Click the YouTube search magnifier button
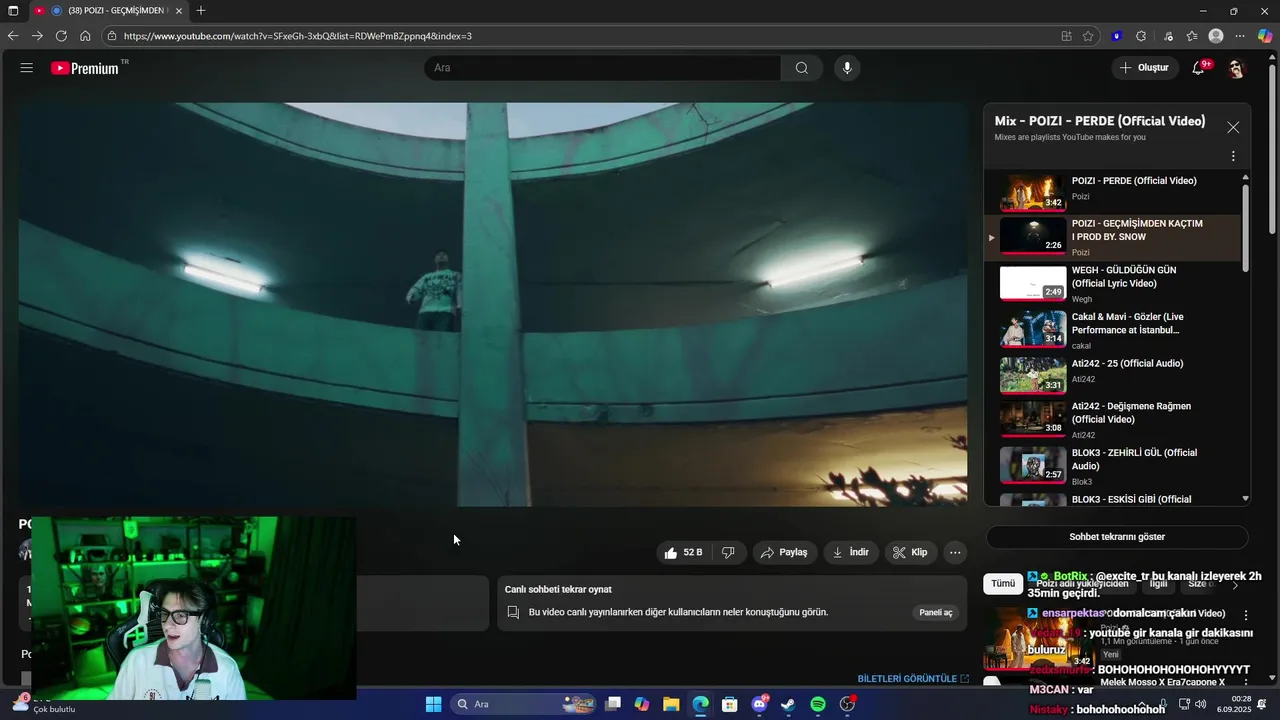The image size is (1280, 720). 802,68
